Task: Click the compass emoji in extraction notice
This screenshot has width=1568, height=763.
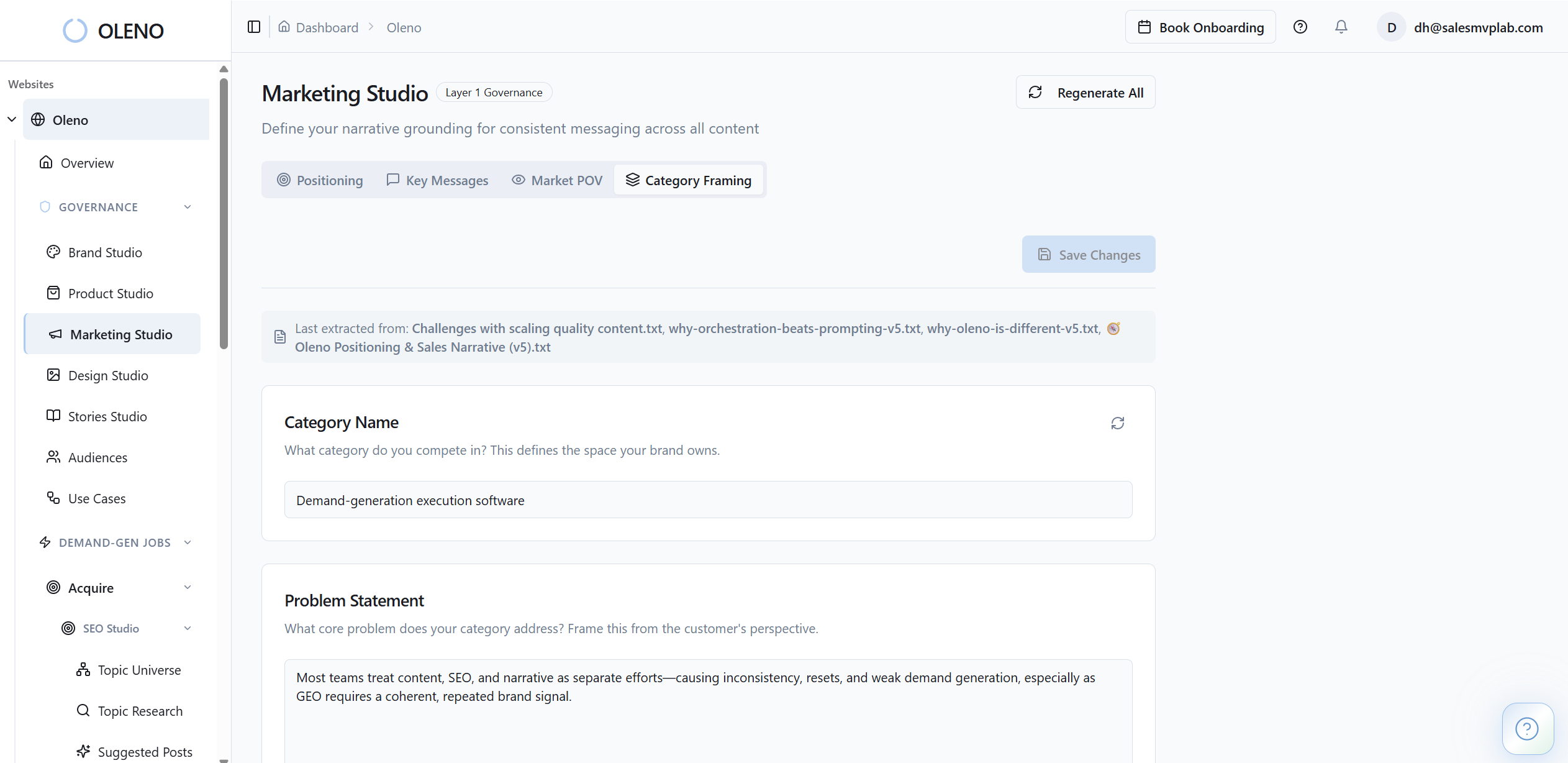Action: (1113, 328)
